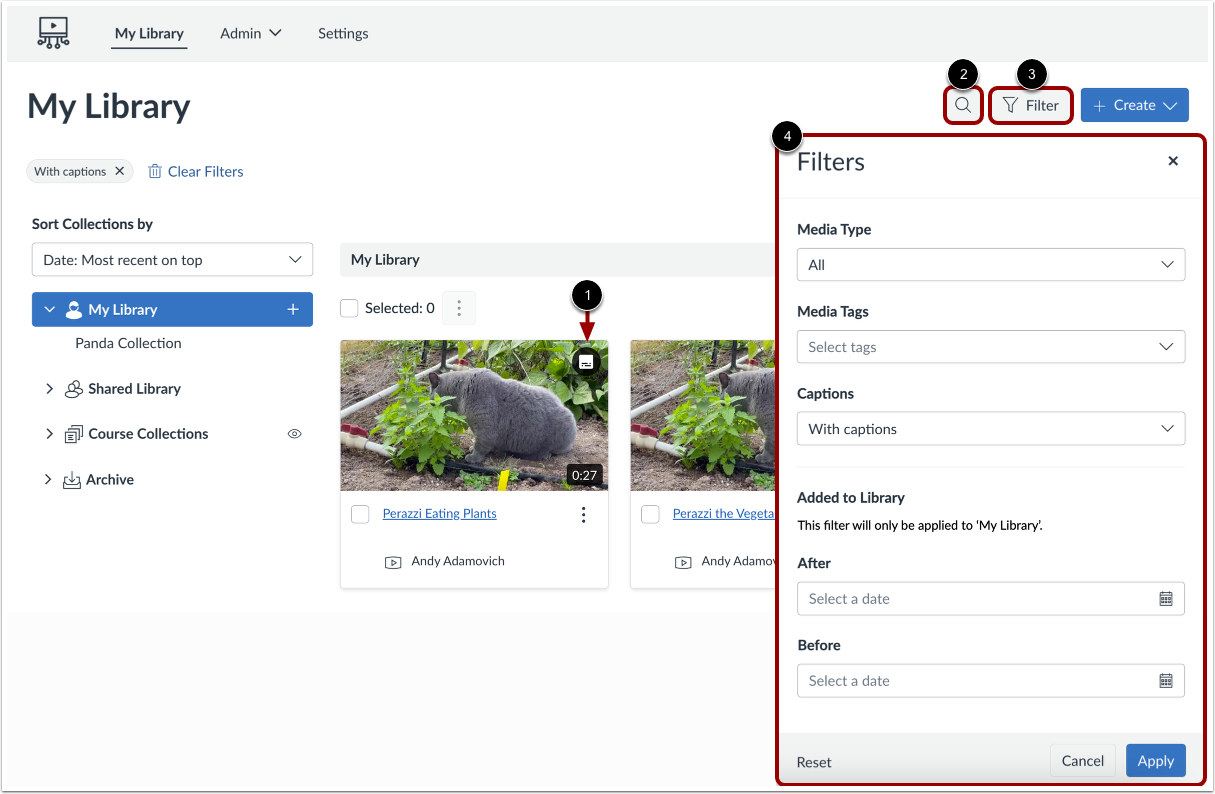Open the Perazzi the Vegeta… title link

coord(724,513)
